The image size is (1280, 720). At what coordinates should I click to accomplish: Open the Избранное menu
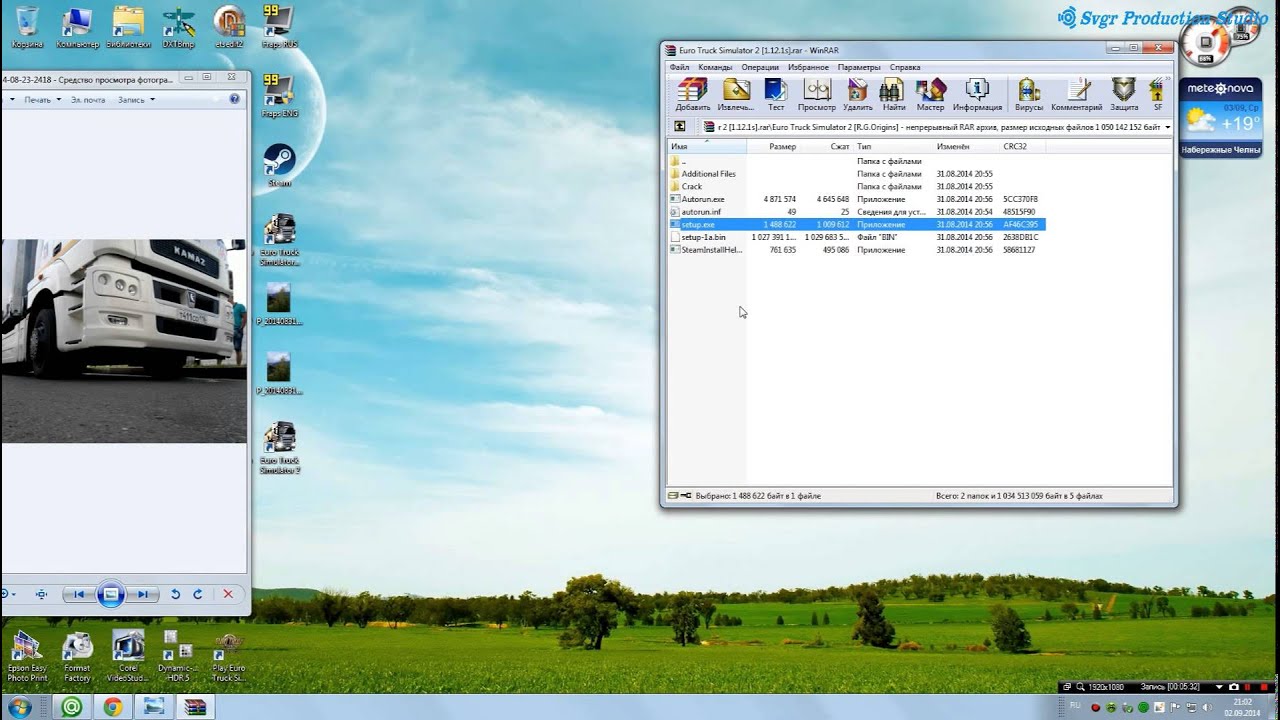click(808, 67)
